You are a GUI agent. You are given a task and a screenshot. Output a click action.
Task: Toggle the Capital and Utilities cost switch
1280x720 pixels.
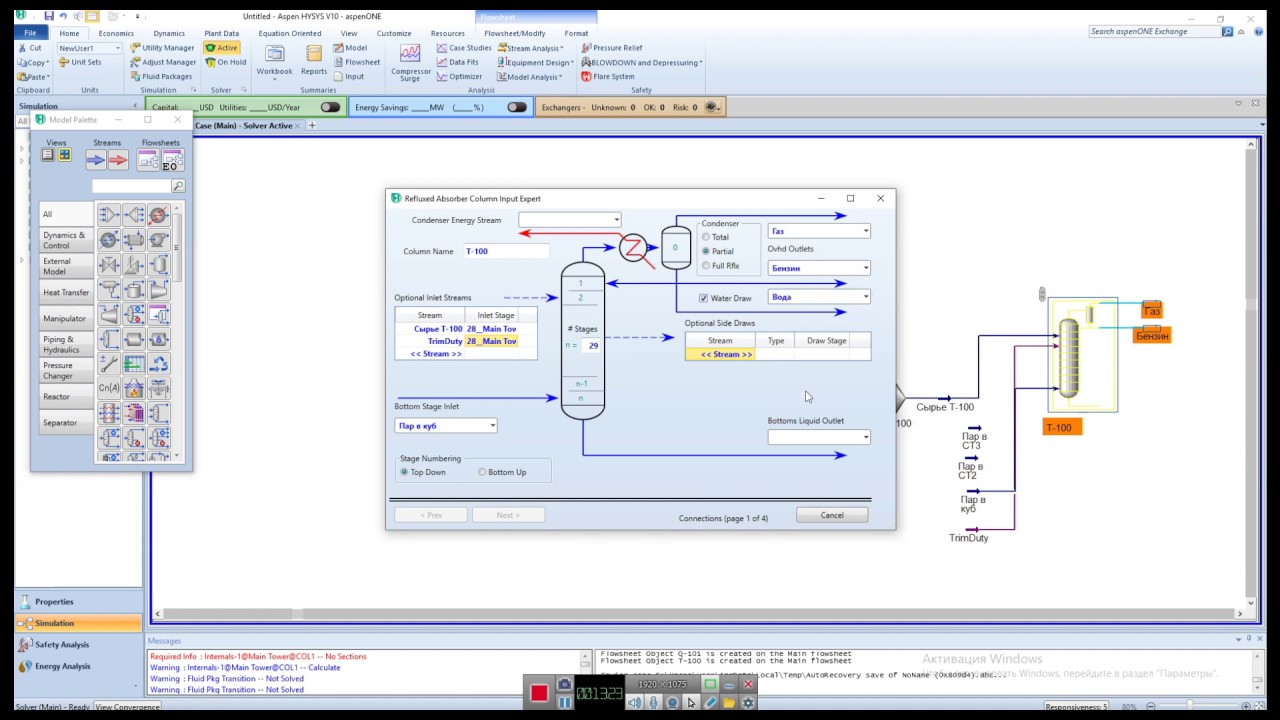point(330,107)
